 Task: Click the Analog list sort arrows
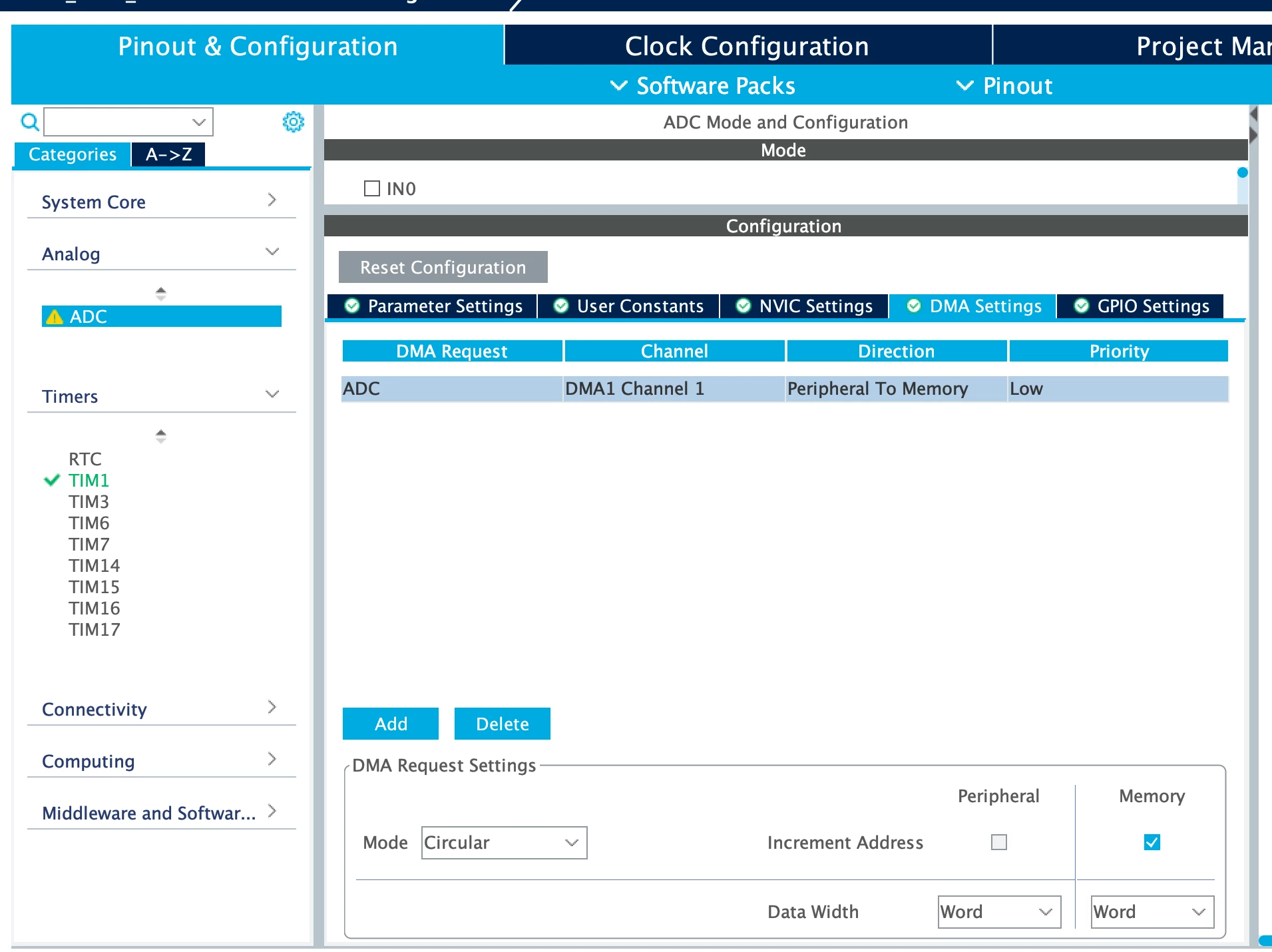[x=160, y=294]
